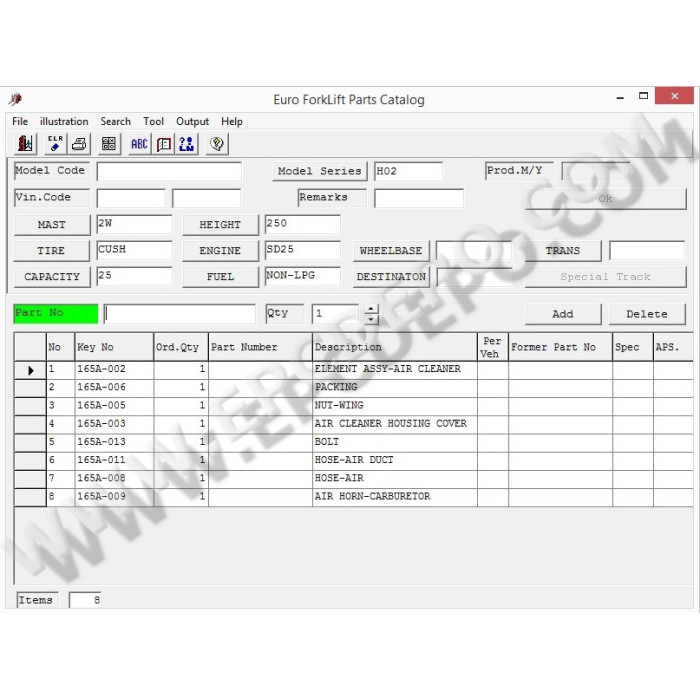This screenshot has width=700, height=700.
Task: Click the MAST button
Action: pos(52,225)
